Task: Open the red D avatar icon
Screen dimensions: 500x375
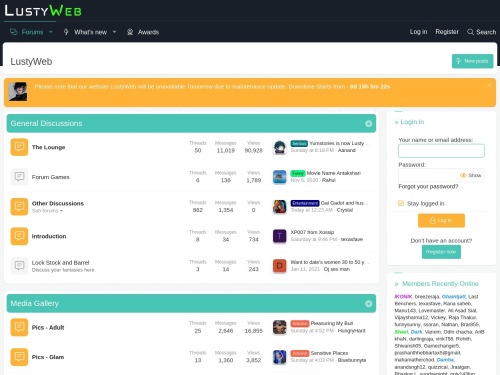Action: pyautogui.click(x=279, y=266)
